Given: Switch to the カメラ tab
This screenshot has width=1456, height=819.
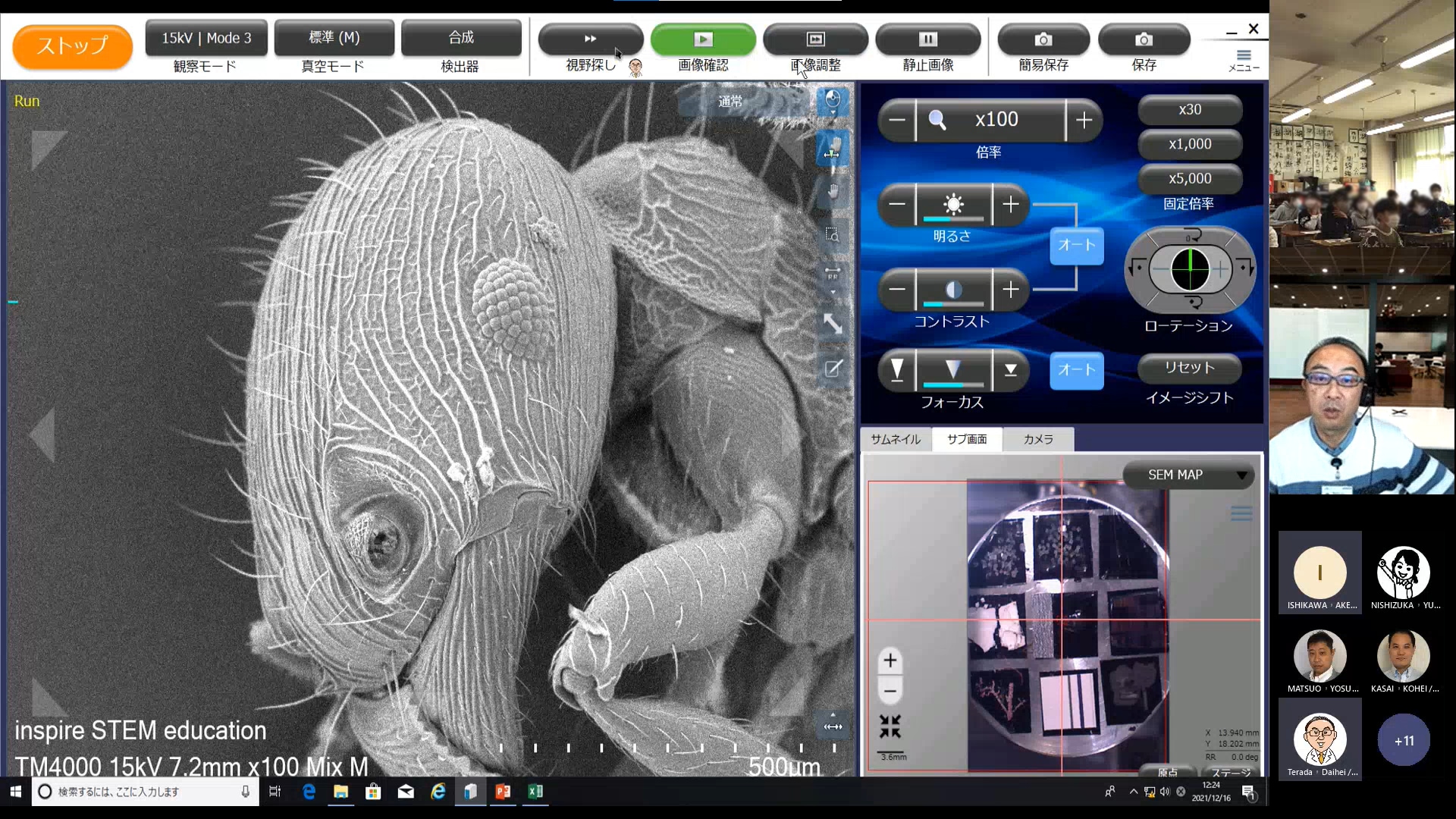Looking at the screenshot, I should pos(1038,439).
